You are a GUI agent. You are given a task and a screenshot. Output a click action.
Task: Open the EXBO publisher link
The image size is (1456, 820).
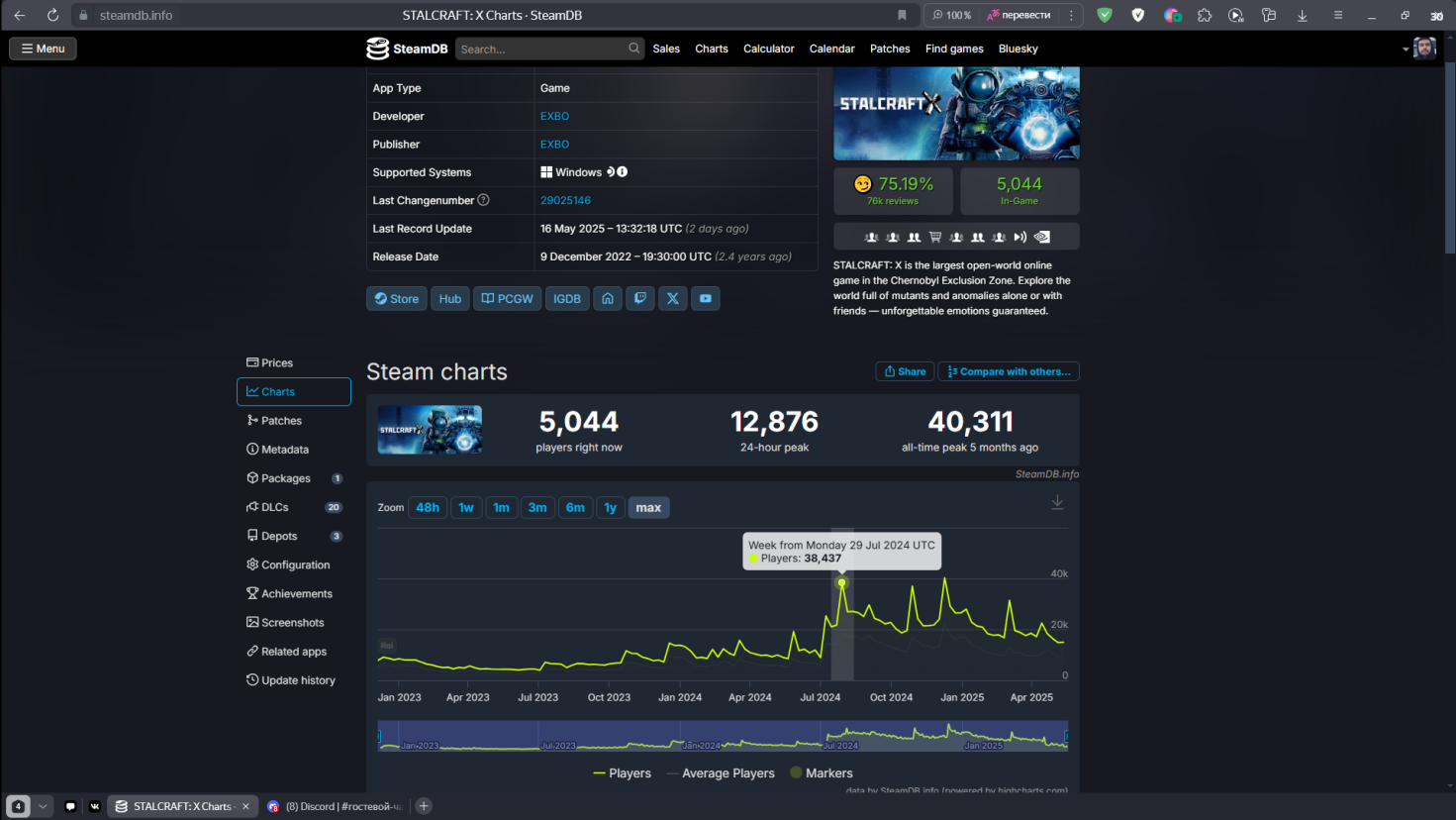pyautogui.click(x=554, y=144)
